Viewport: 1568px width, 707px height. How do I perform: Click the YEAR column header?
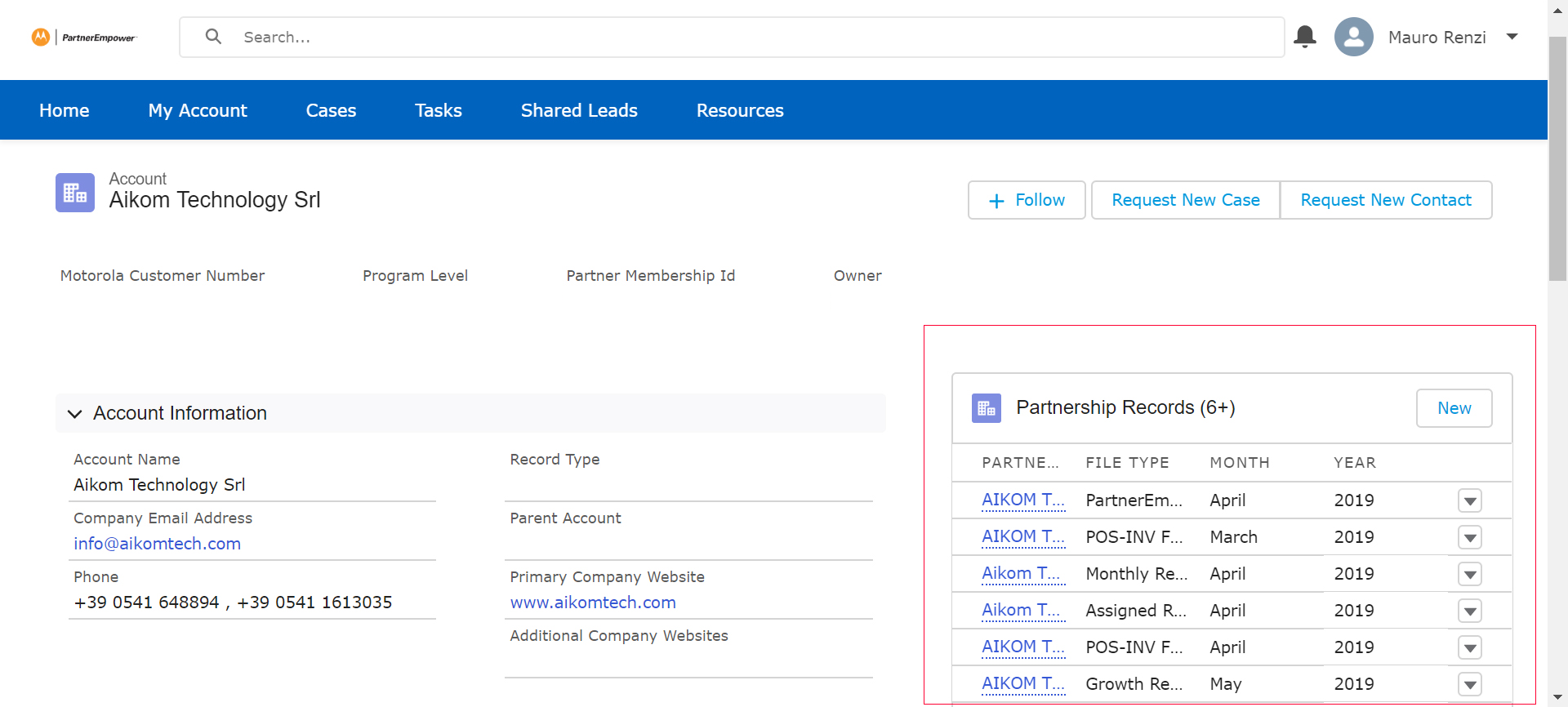point(1355,463)
